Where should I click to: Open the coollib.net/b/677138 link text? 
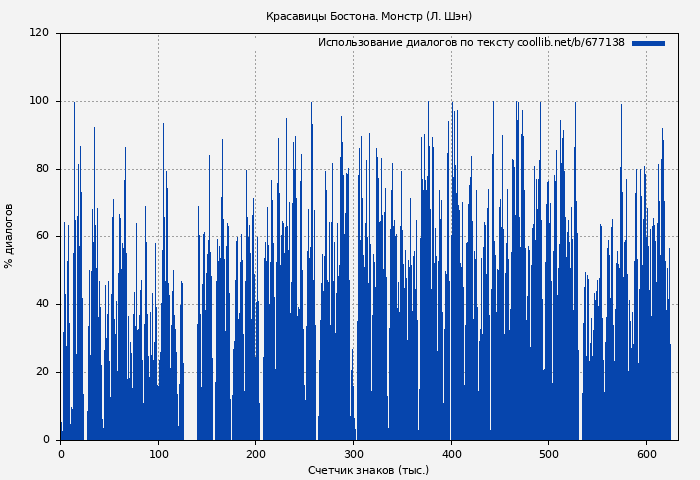(x=570, y=43)
